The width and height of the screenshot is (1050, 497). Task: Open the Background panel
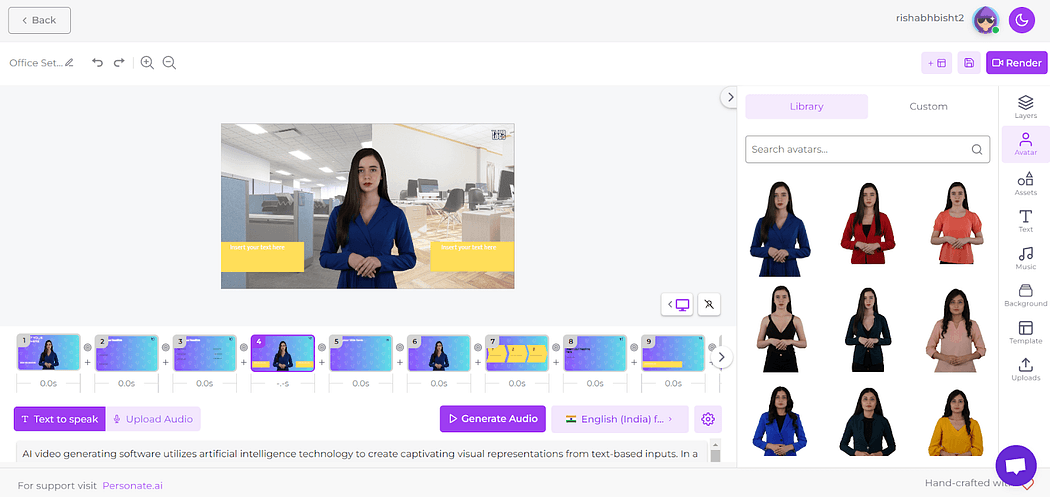click(x=1025, y=296)
